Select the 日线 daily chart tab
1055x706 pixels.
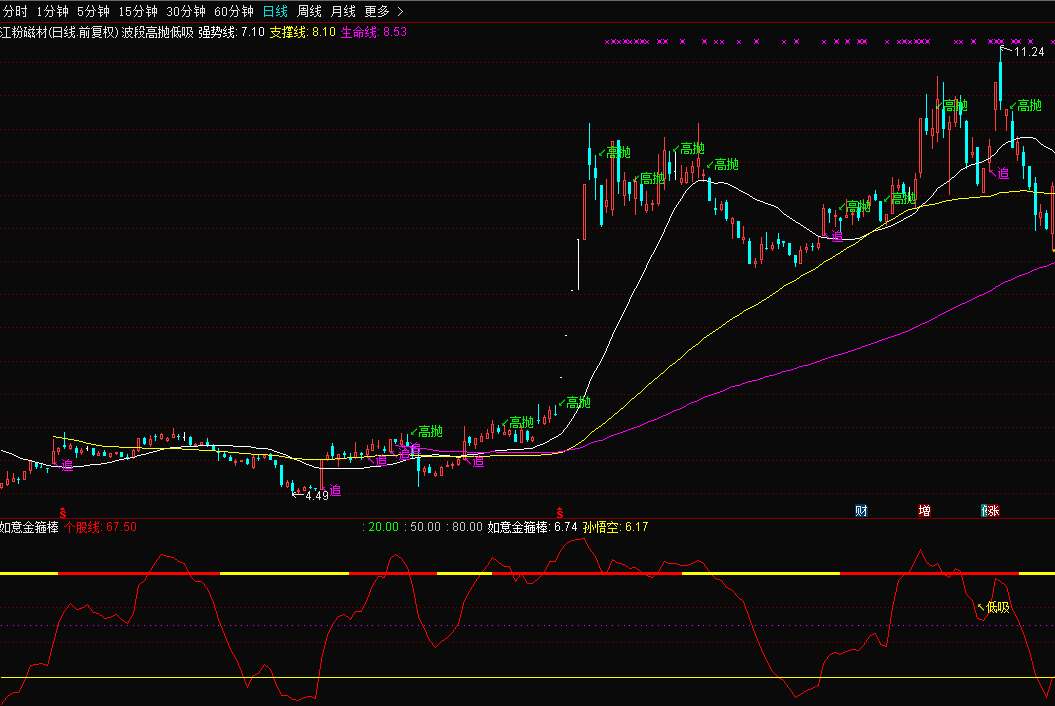pyautogui.click(x=275, y=11)
